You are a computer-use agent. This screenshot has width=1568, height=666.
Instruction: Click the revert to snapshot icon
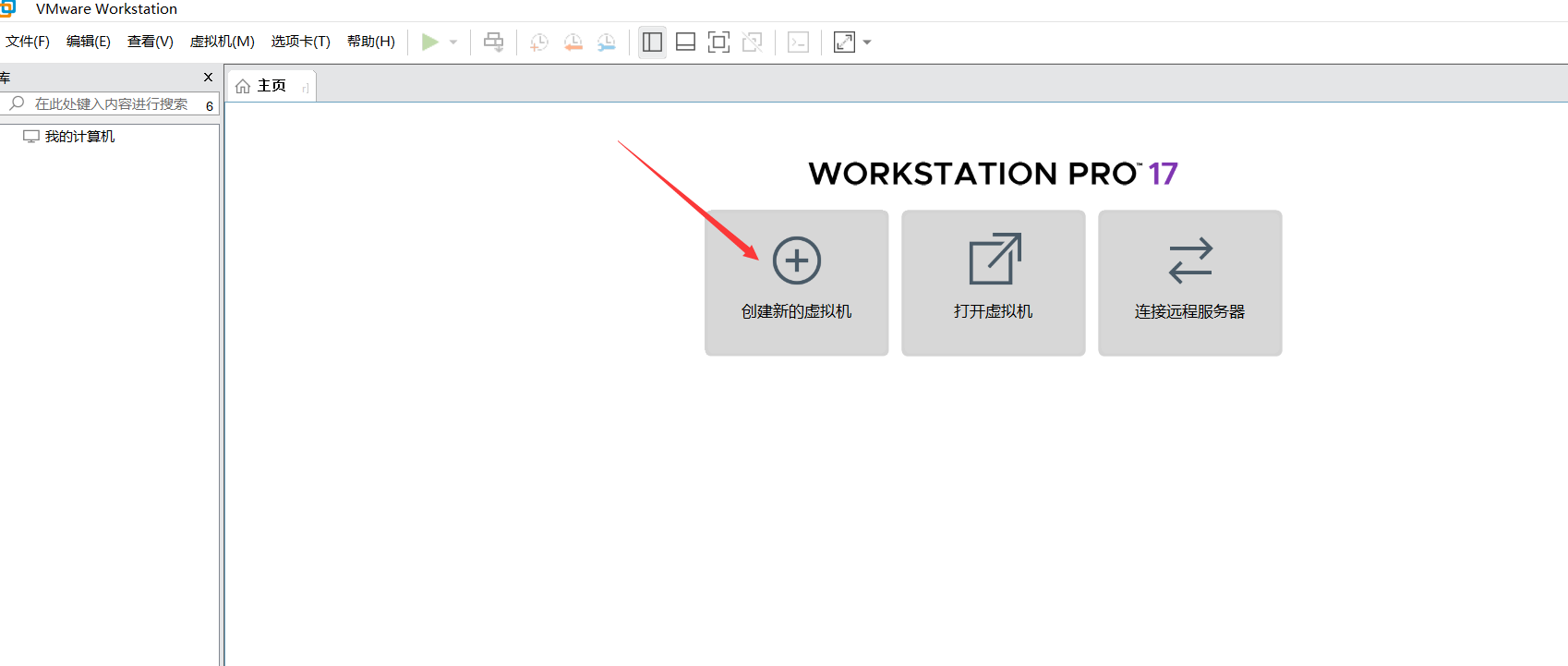pyautogui.click(x=573, y=42)
